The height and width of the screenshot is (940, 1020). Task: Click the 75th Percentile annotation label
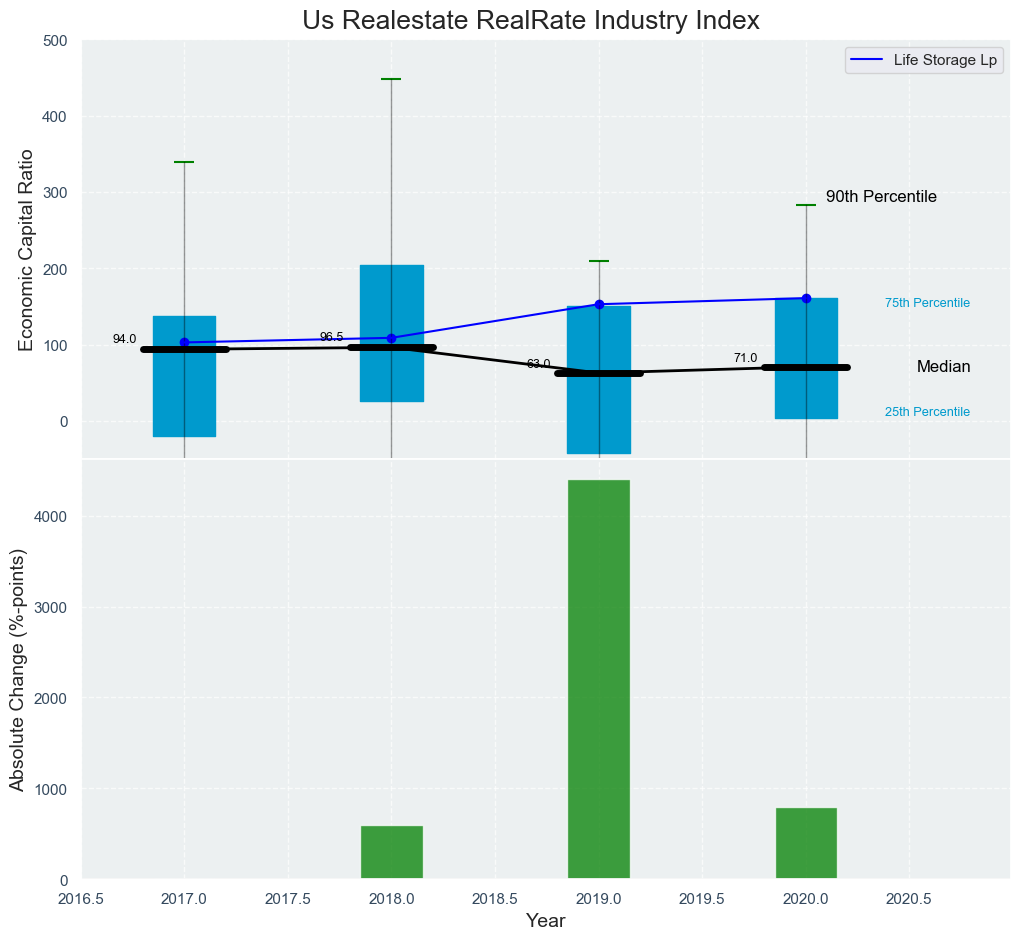click(x=927, y=303)
